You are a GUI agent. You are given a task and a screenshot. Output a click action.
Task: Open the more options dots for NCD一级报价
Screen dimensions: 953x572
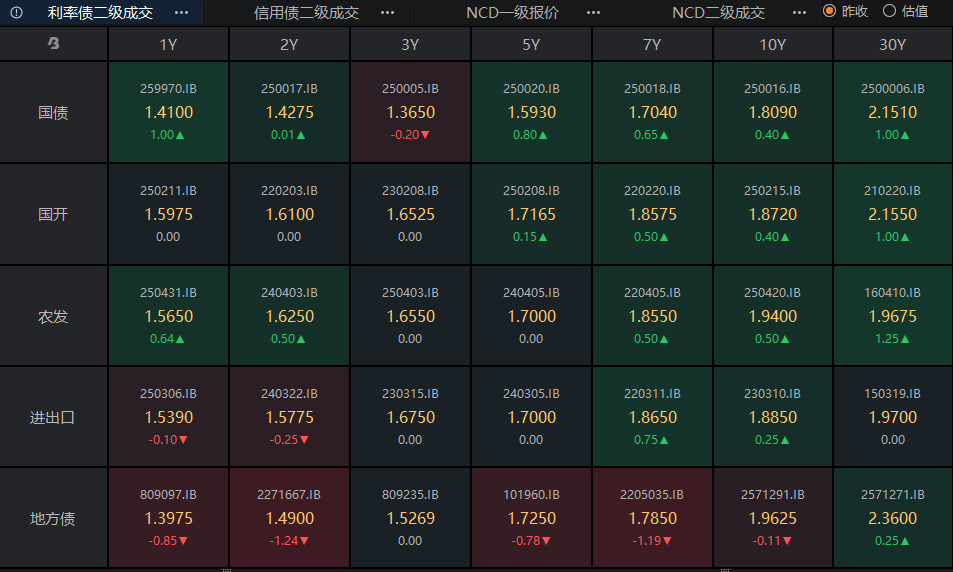(x=593, y=12)
